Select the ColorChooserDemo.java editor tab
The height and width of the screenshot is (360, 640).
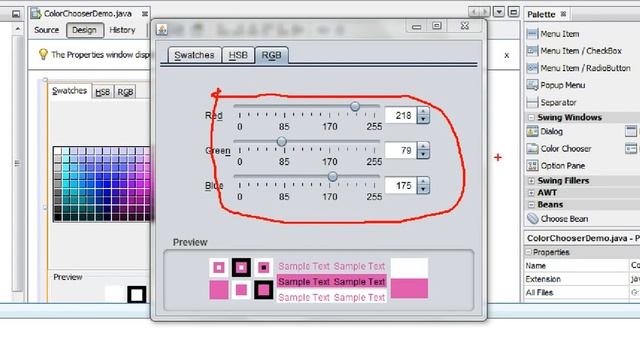(x=87, y=13)
